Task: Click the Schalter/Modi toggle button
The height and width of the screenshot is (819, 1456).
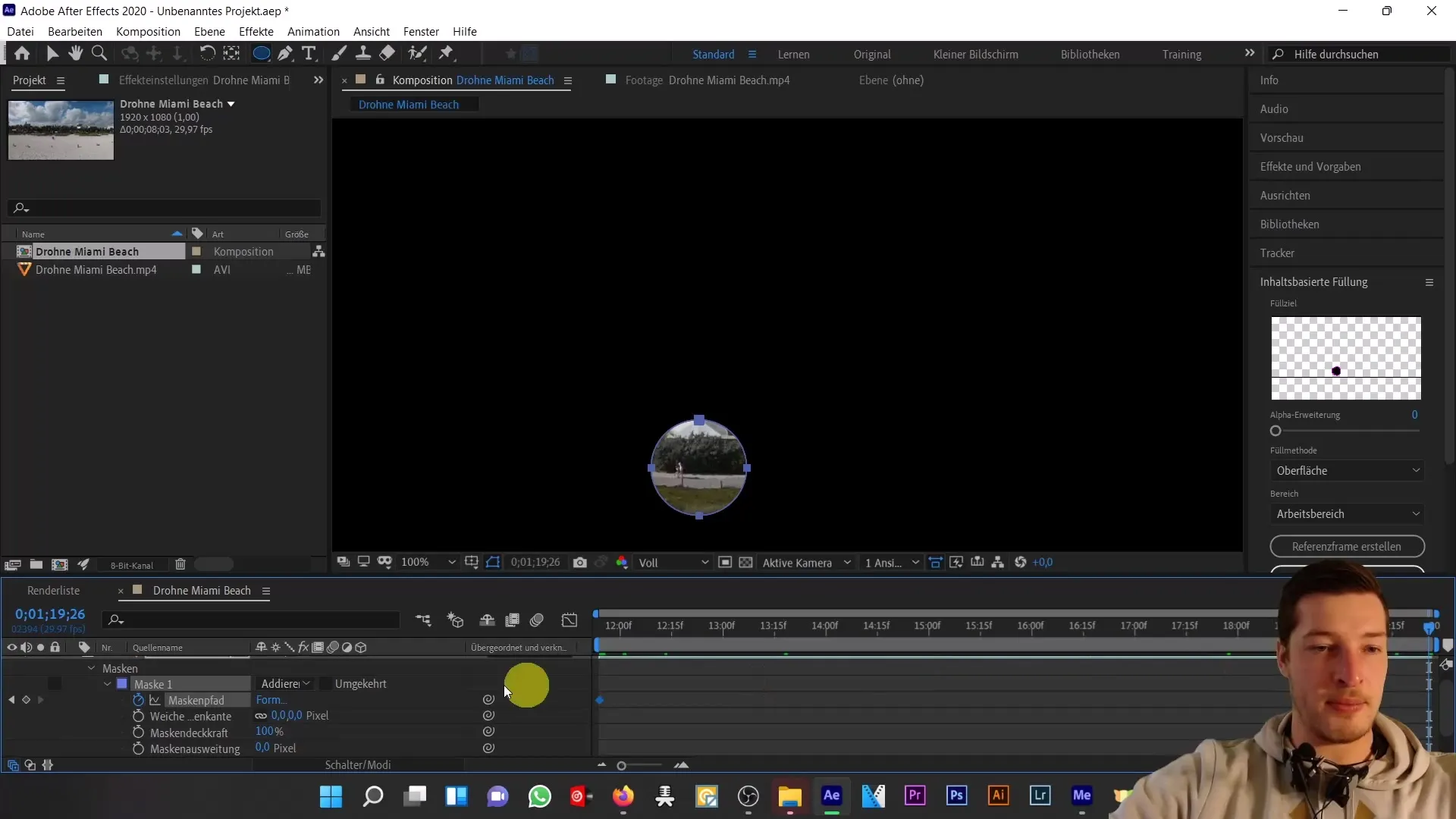Action: (358, 765)
